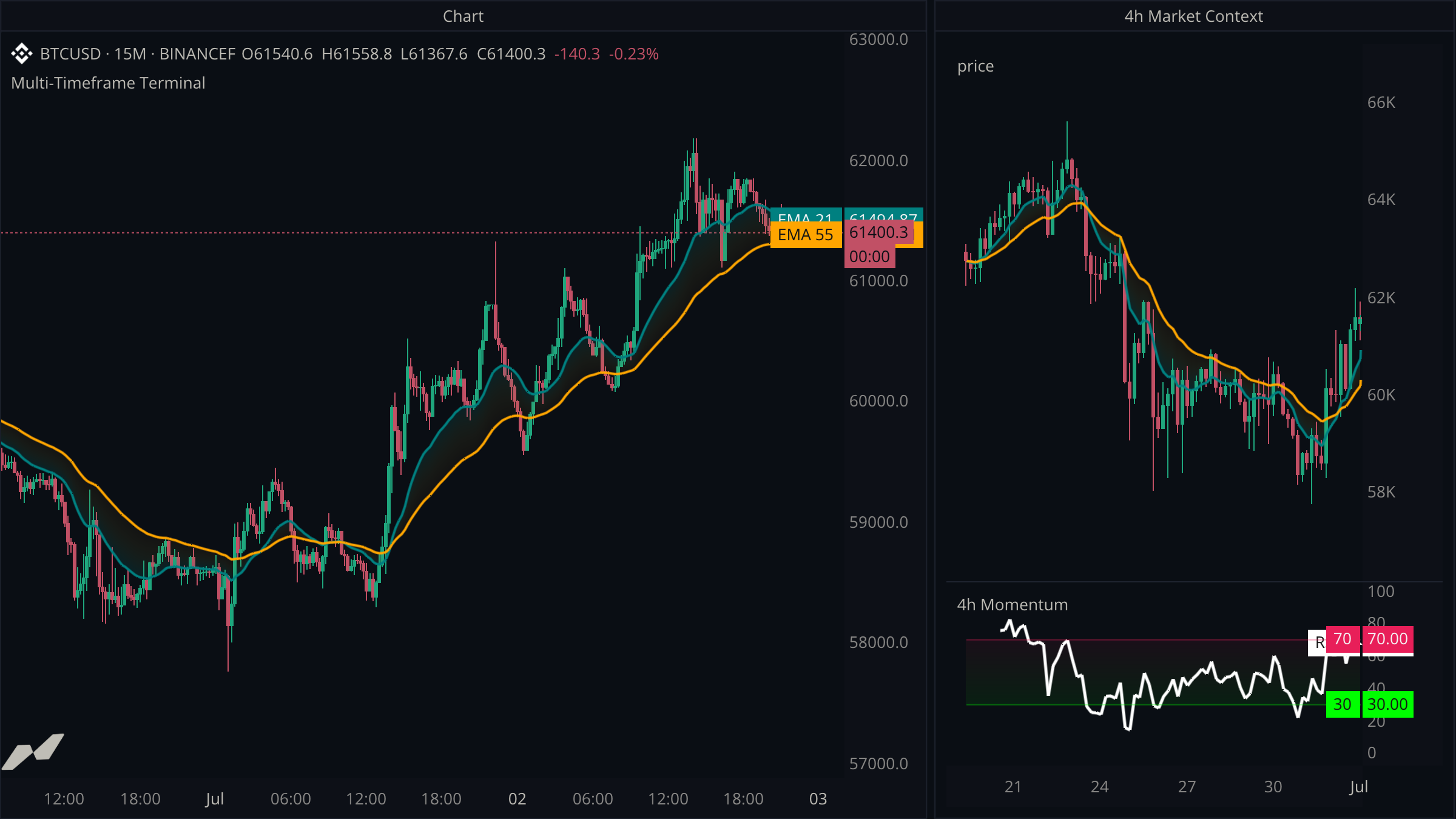Click the 00:00 countdown label
This screenshot has height=819, width=1456.
tap(869, 256)
